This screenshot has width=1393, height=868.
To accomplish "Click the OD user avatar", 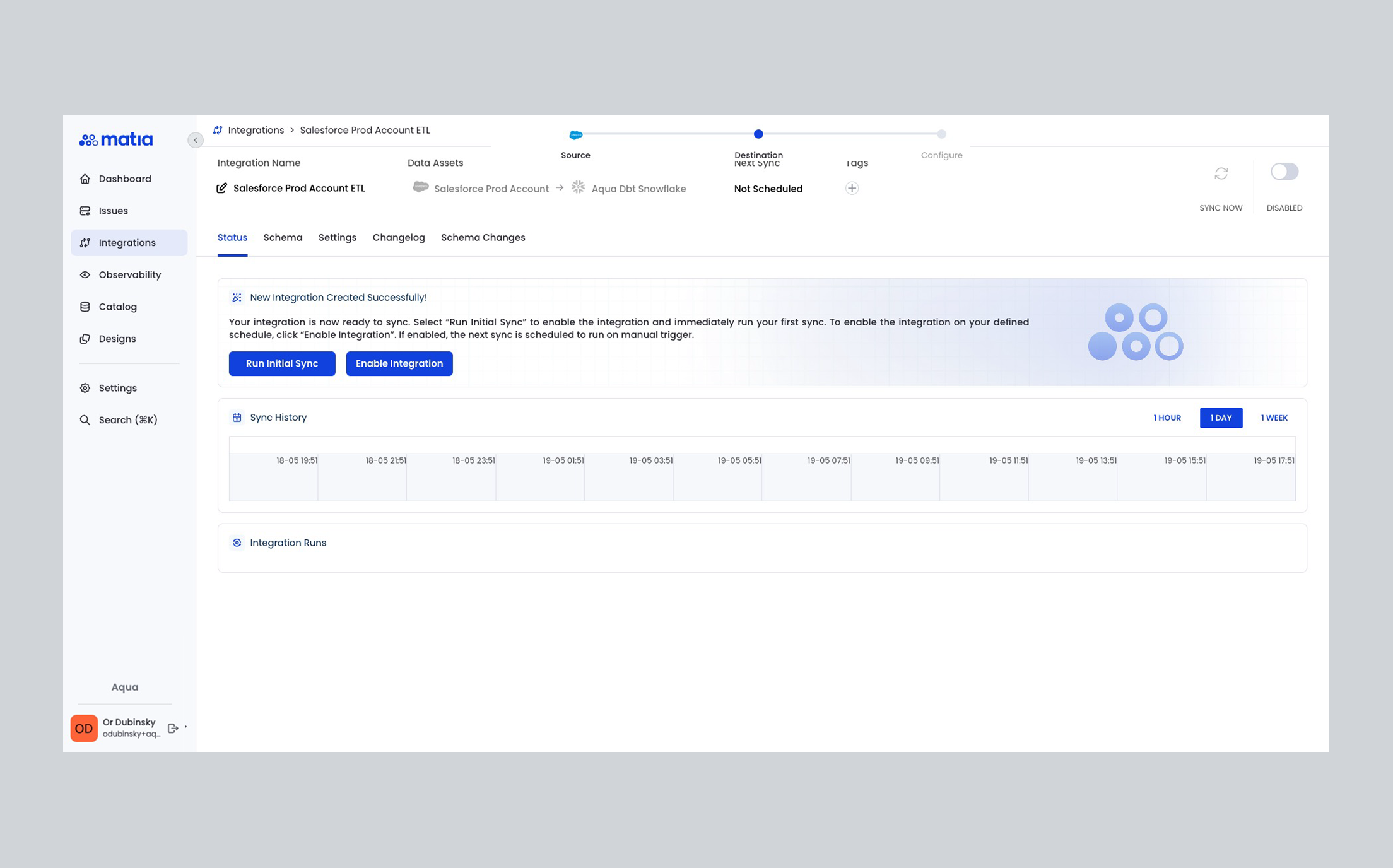I will [x=84, y=728].
